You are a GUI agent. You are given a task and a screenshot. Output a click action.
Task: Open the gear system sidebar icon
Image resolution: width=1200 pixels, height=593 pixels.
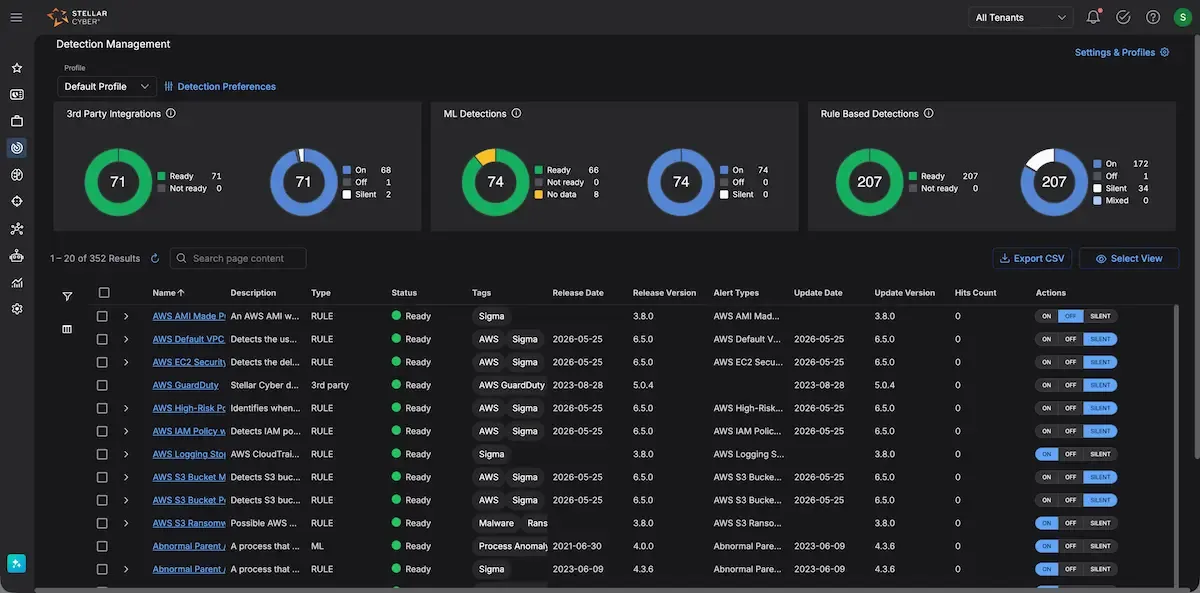point(17,309)
